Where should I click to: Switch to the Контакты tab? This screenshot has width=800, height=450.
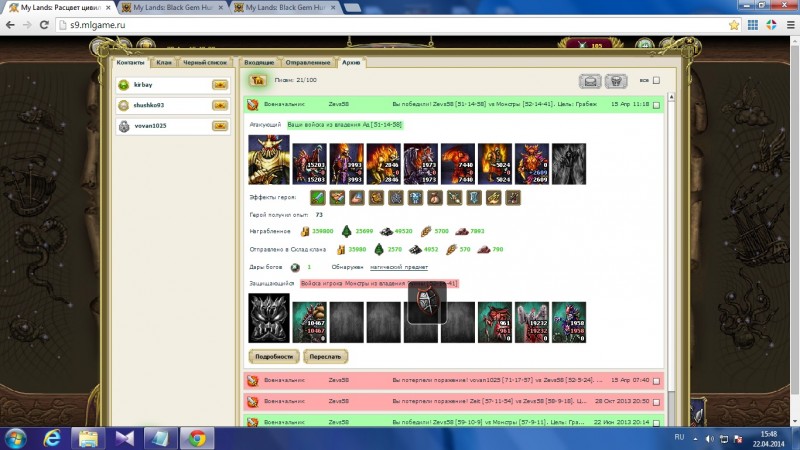[x=131, y=62]
